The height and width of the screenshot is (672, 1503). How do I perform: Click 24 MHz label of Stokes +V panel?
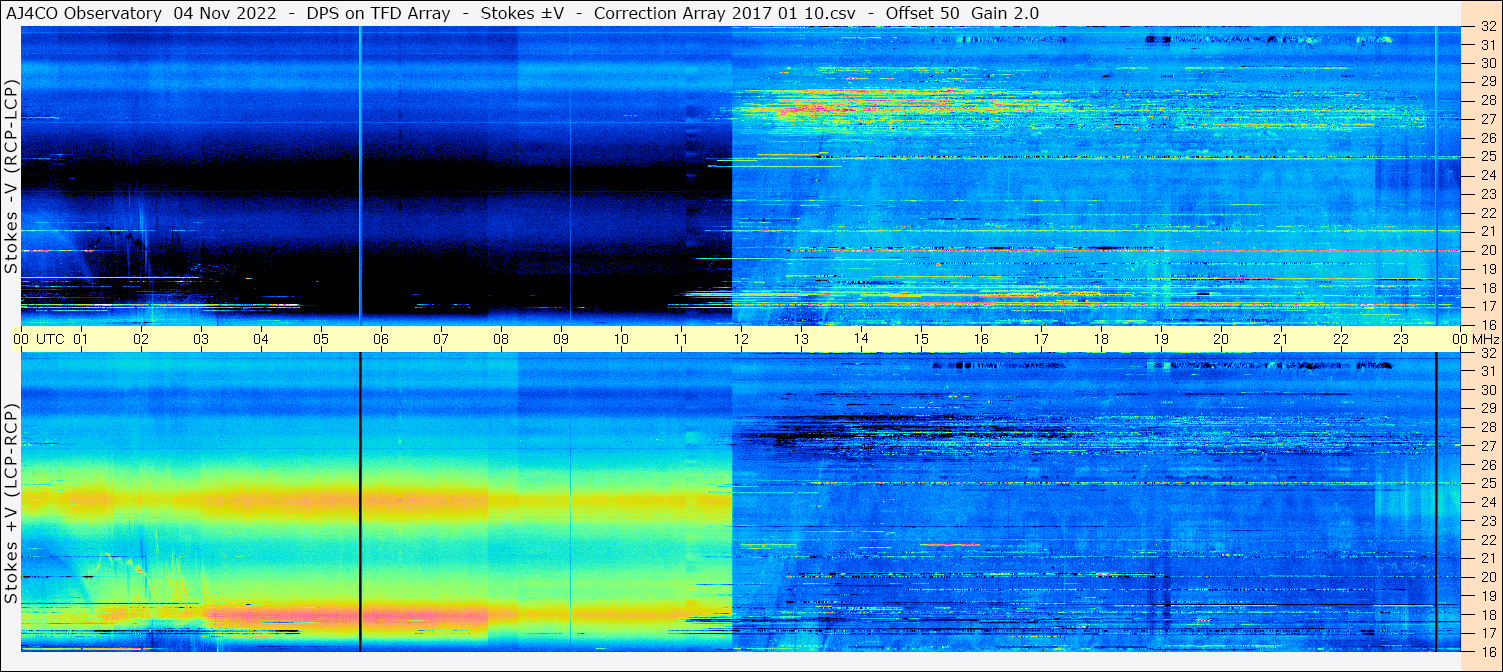[x=1488, y=502]
